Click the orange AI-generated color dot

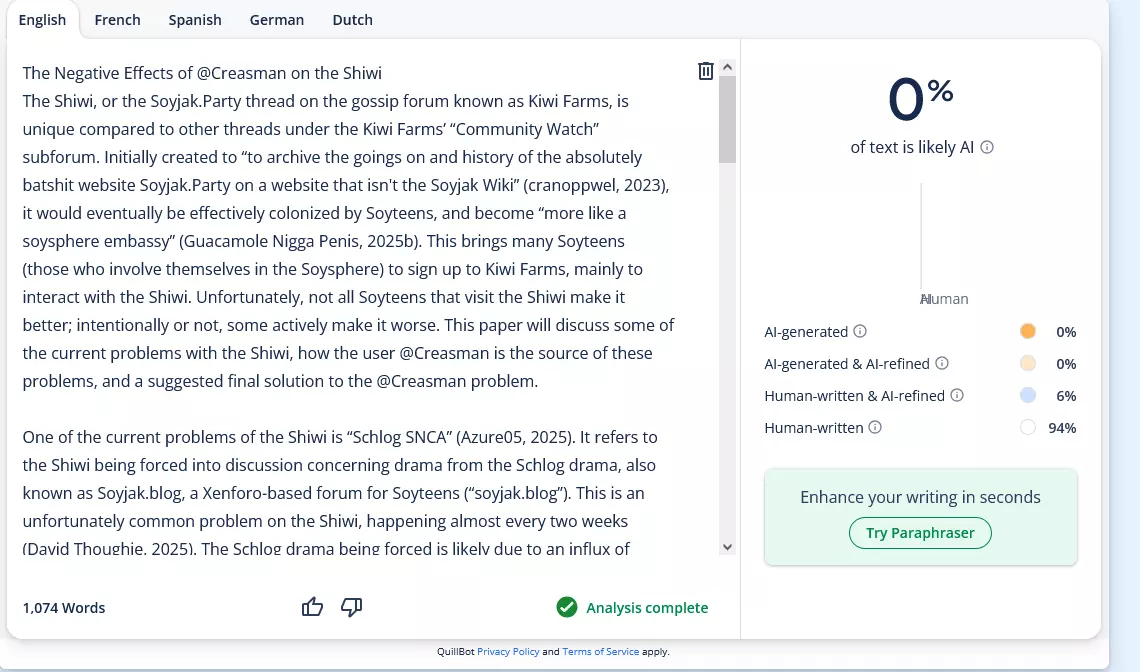point(1027,331)
